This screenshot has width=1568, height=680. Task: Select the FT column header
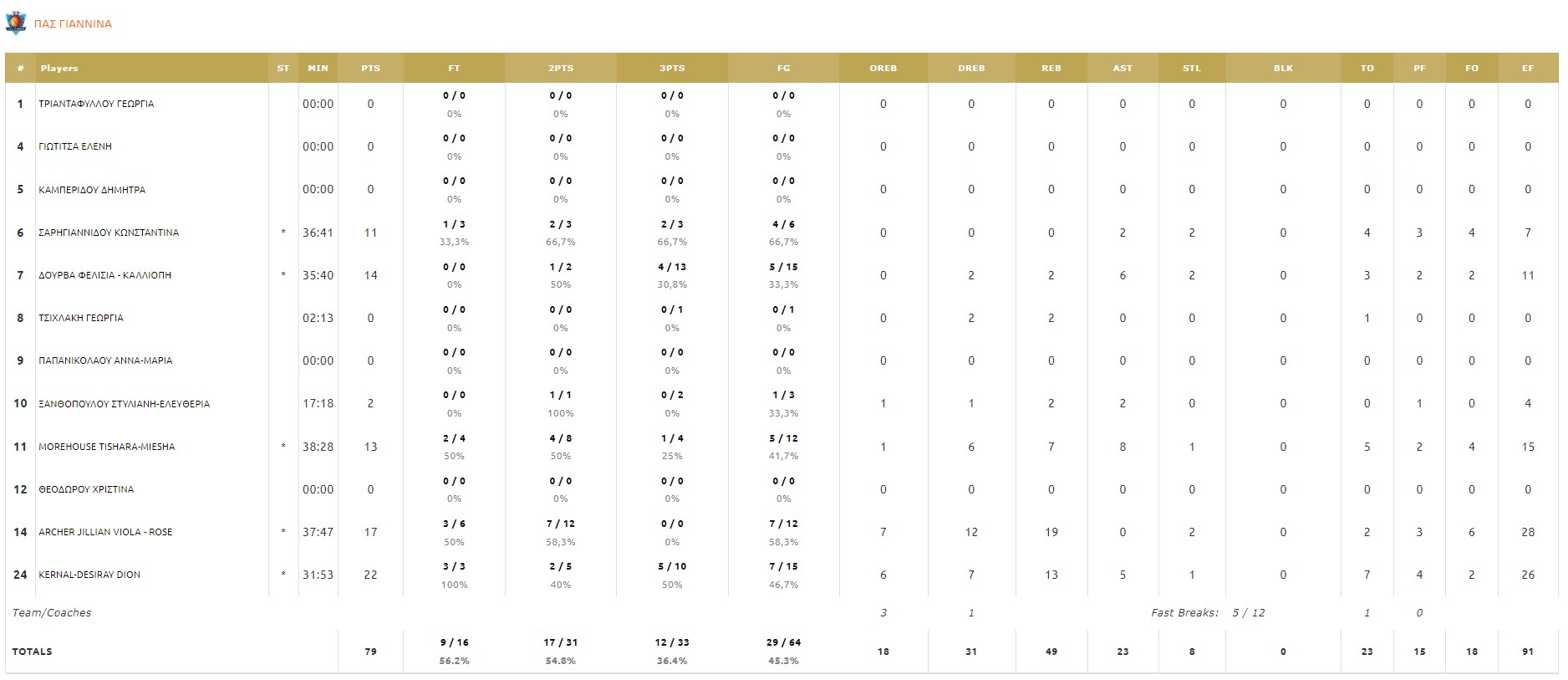[454, 69]
